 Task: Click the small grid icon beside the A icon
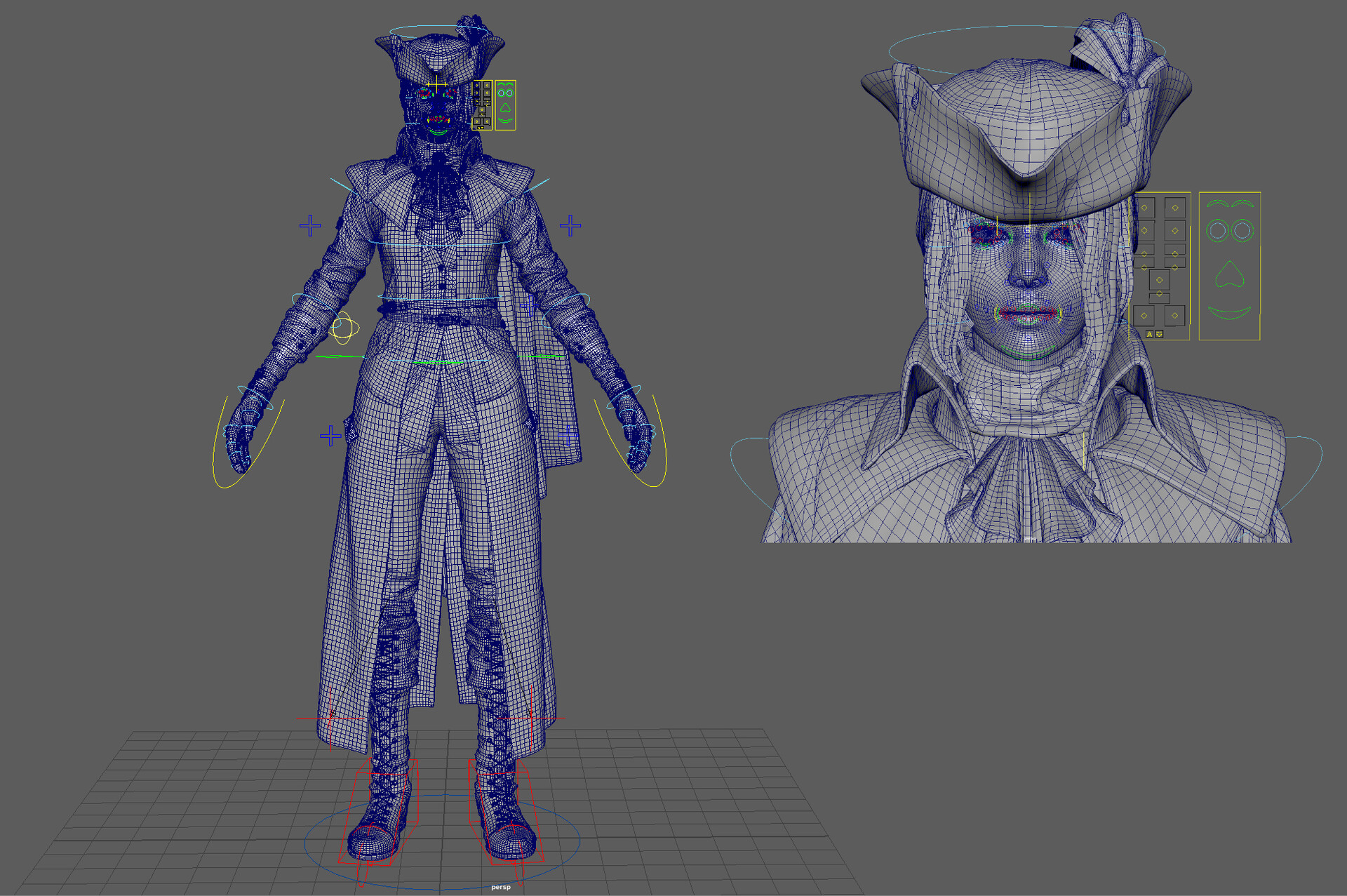1159,334
